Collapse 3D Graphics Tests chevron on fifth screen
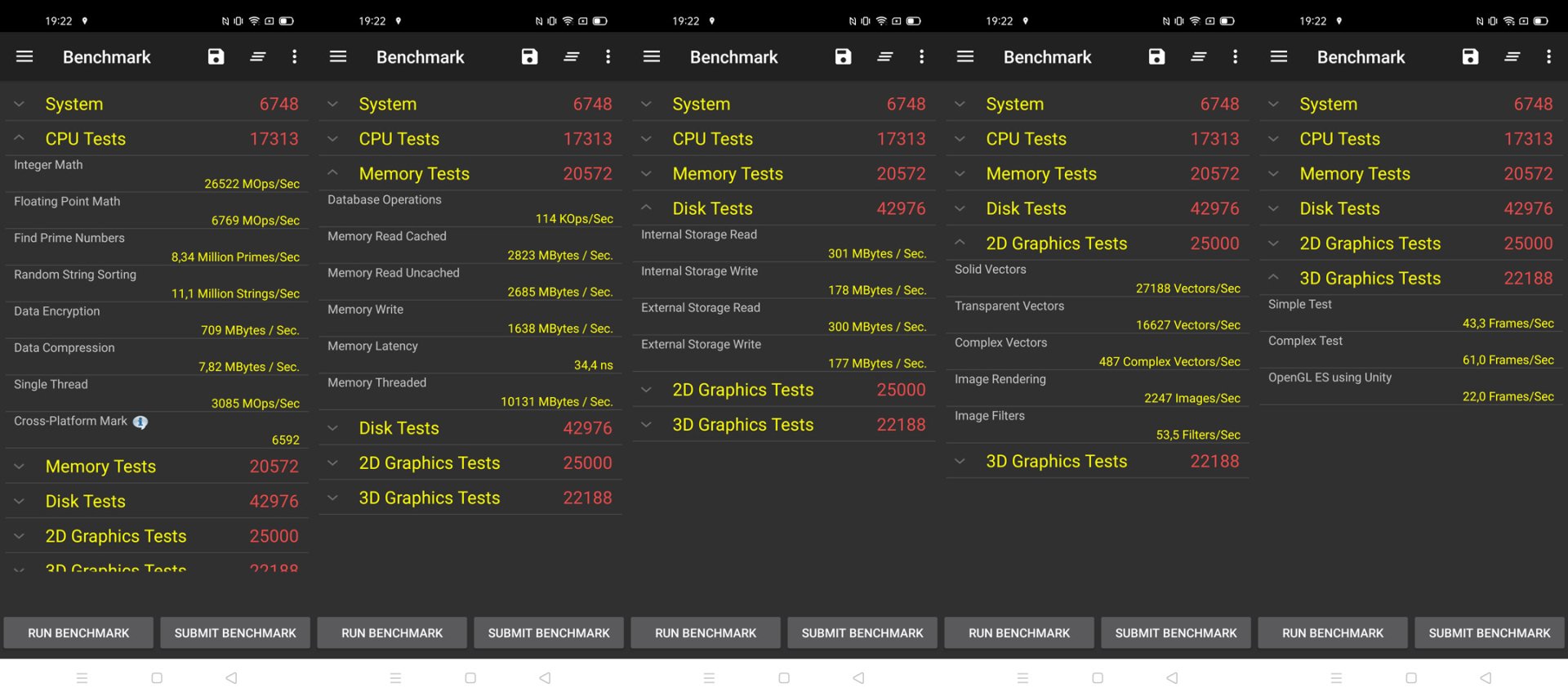 coord(1273,278)
